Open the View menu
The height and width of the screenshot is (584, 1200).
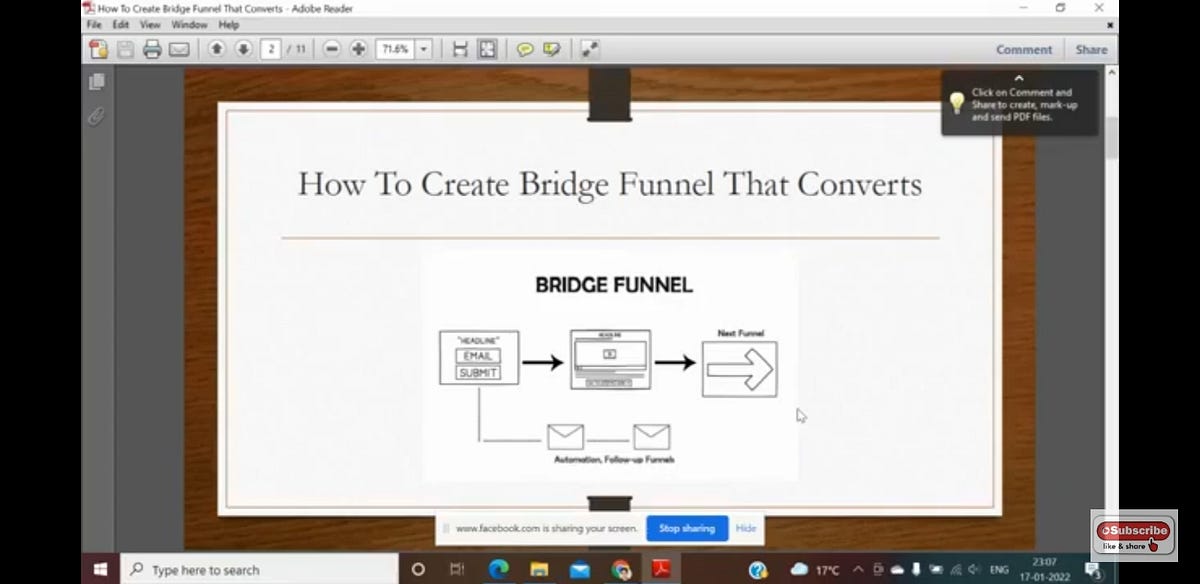coord(149,24)
